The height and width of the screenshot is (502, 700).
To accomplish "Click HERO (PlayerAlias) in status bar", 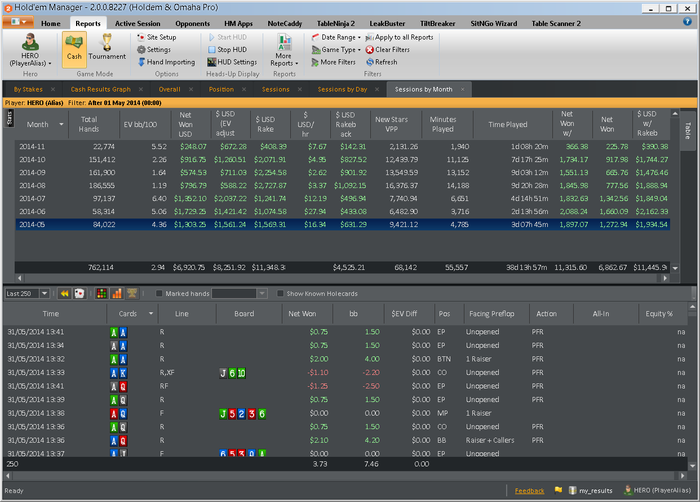I will [658, 490].
